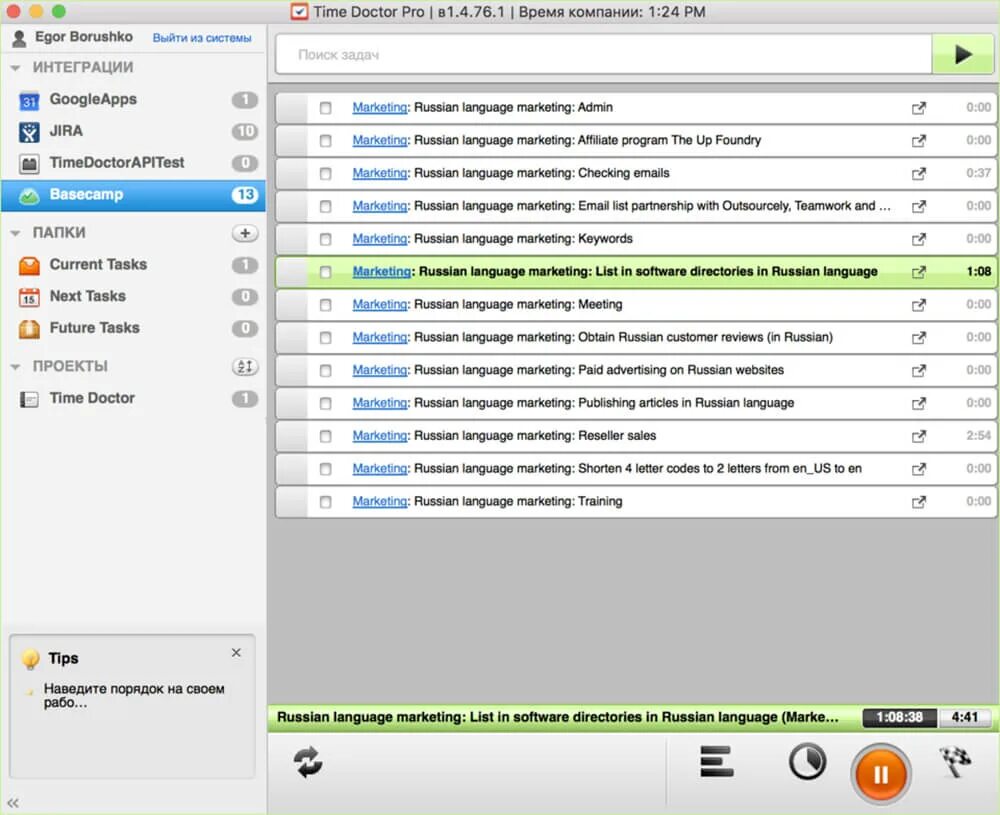Check the Admin task checkbox
1000x815 pixels.
[325, 108]
